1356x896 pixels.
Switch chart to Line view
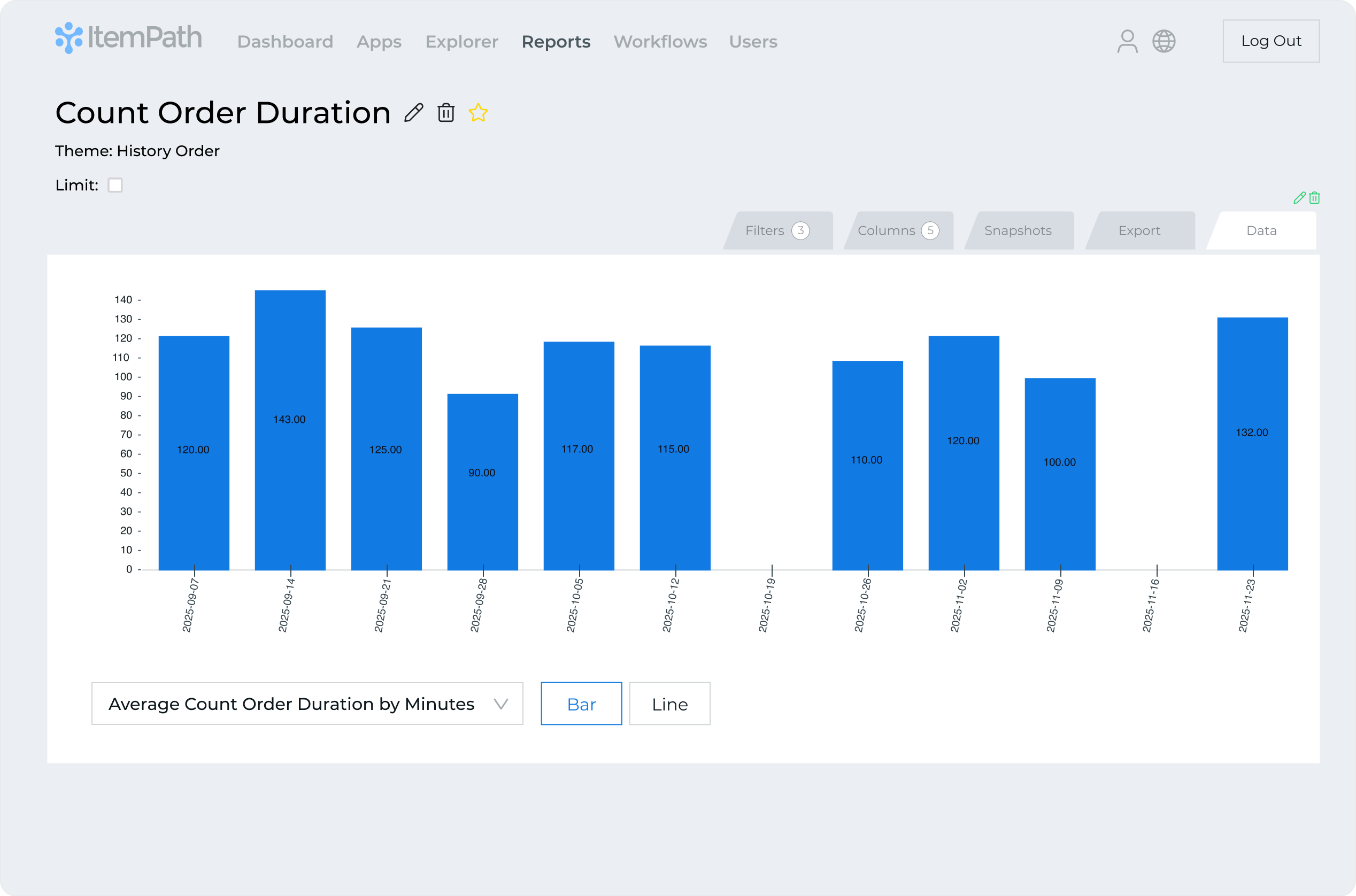[x=670, y=704]
